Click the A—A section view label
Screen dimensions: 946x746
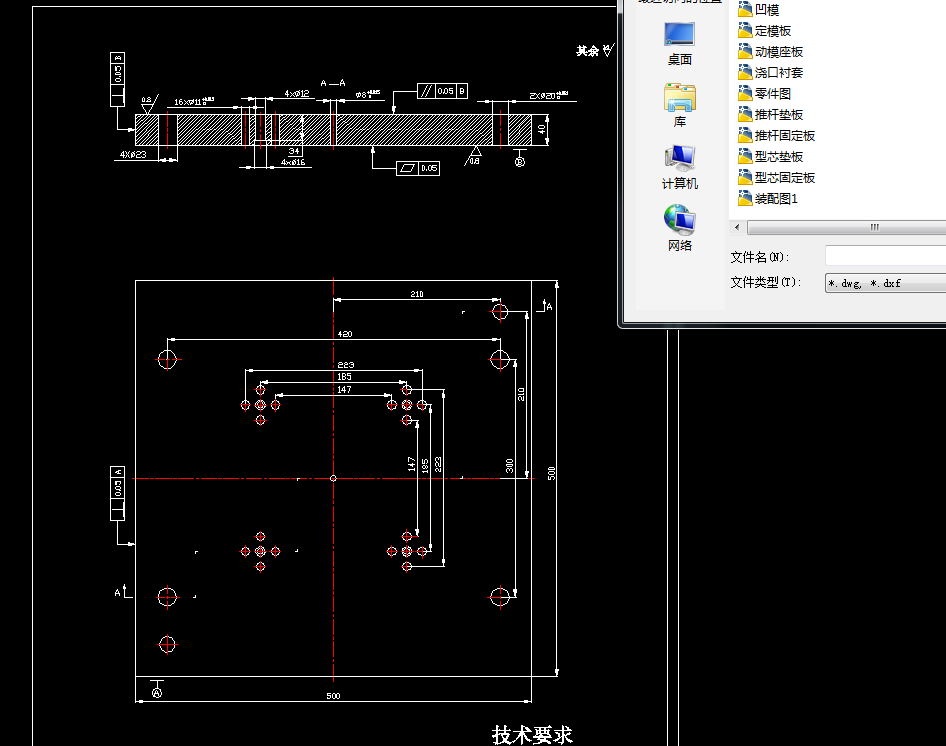333,83
